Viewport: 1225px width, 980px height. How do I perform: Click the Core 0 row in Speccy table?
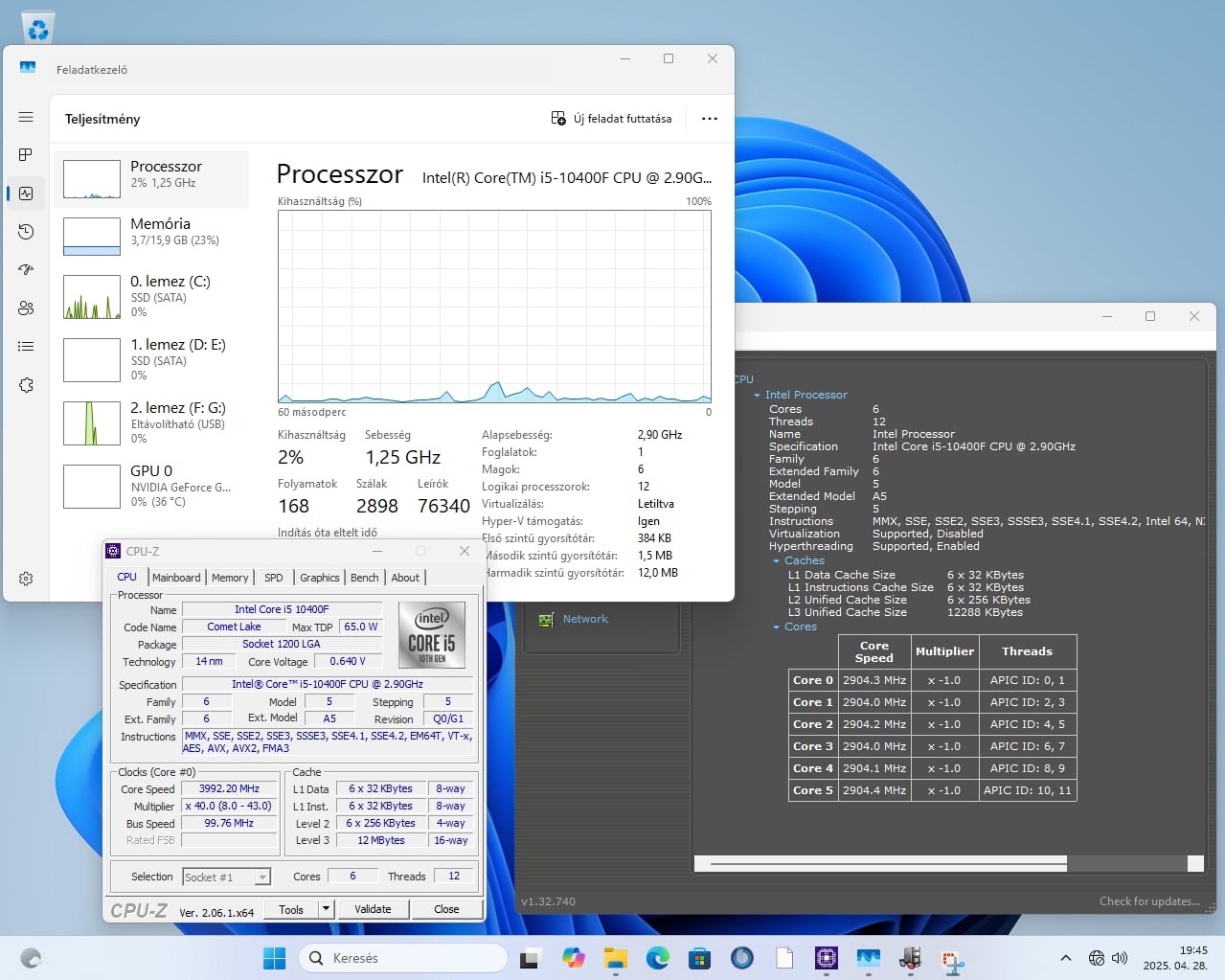pos(931,680)
